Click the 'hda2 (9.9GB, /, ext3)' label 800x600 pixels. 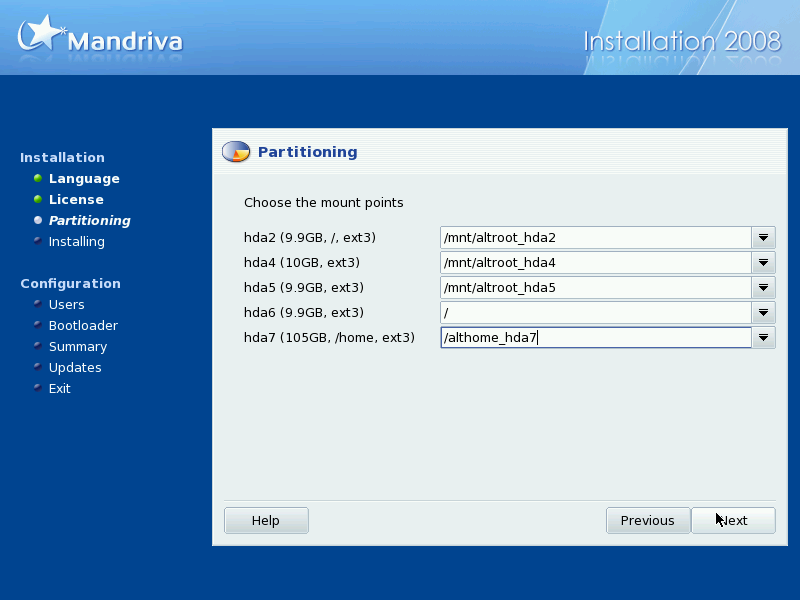[x=310, y=237]
